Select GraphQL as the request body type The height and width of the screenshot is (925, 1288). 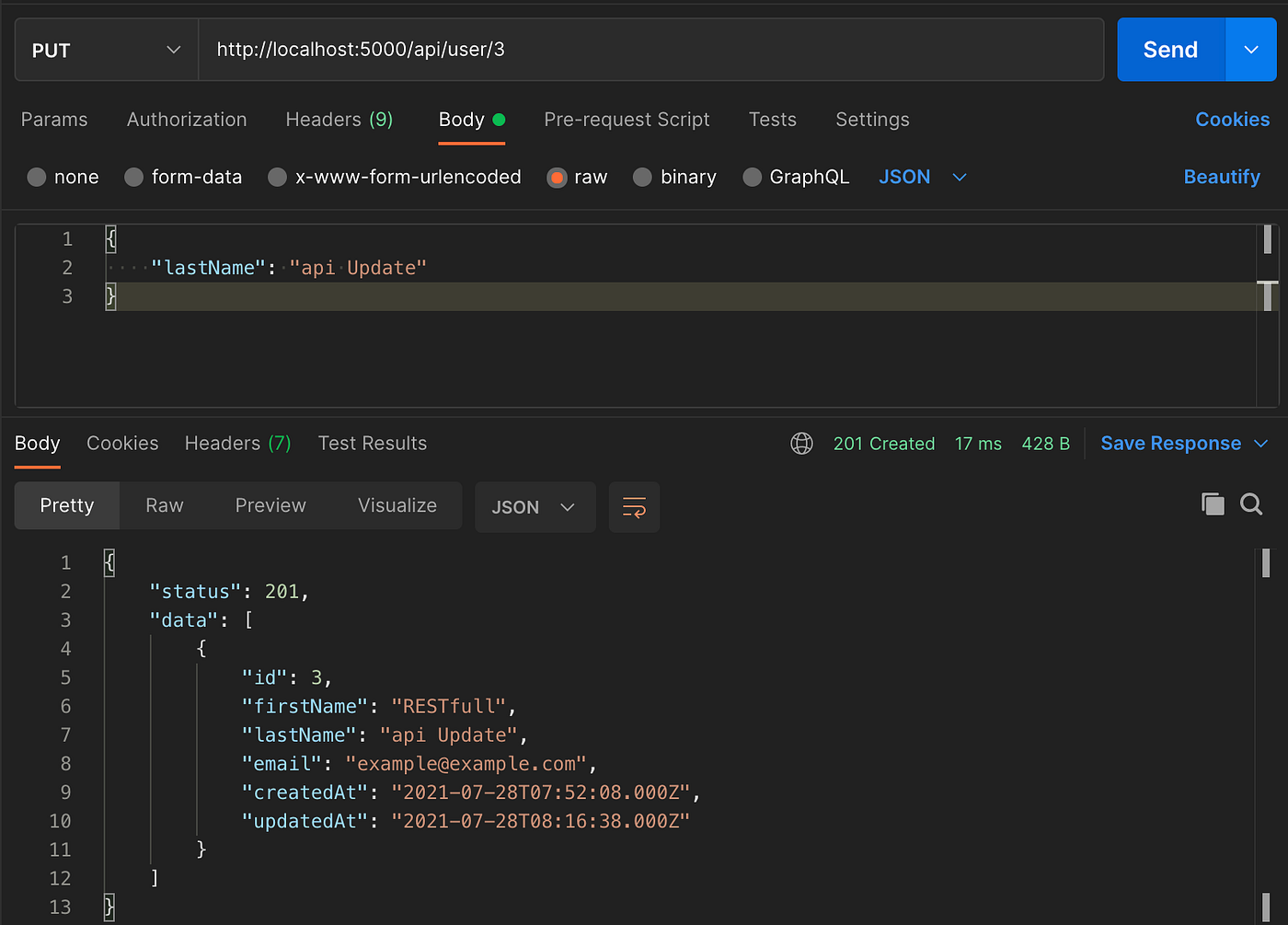796,177
